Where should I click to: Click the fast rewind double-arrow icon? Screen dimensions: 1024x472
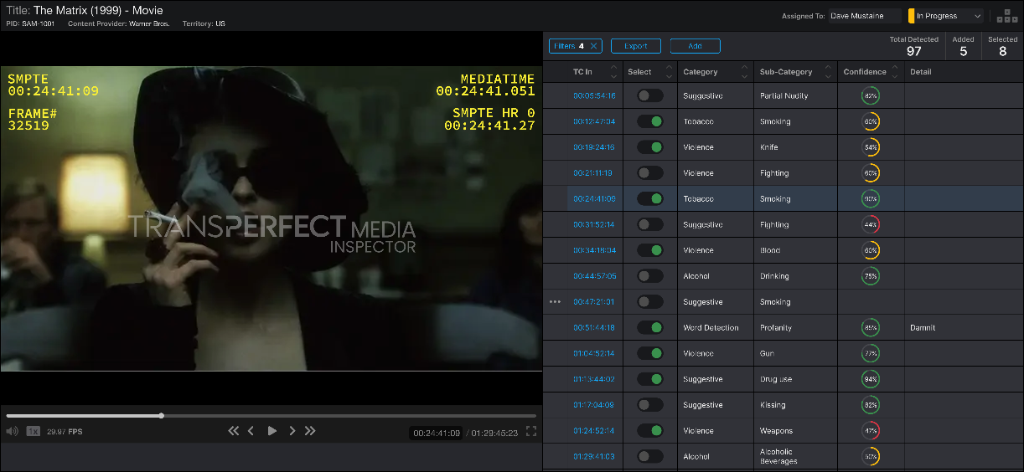pos(234,431)
